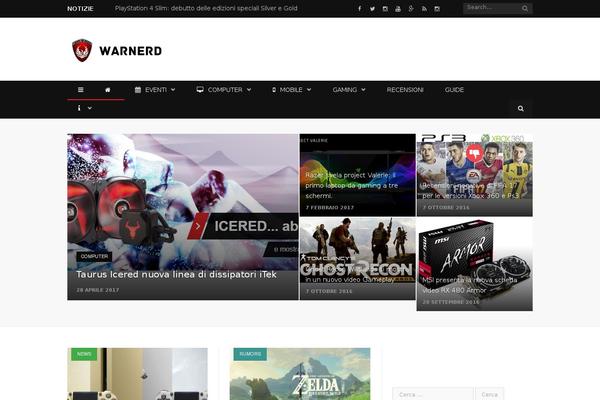Open the COMPUTER menu
Viewport: 600px width, 400px height.
[224, 90]
